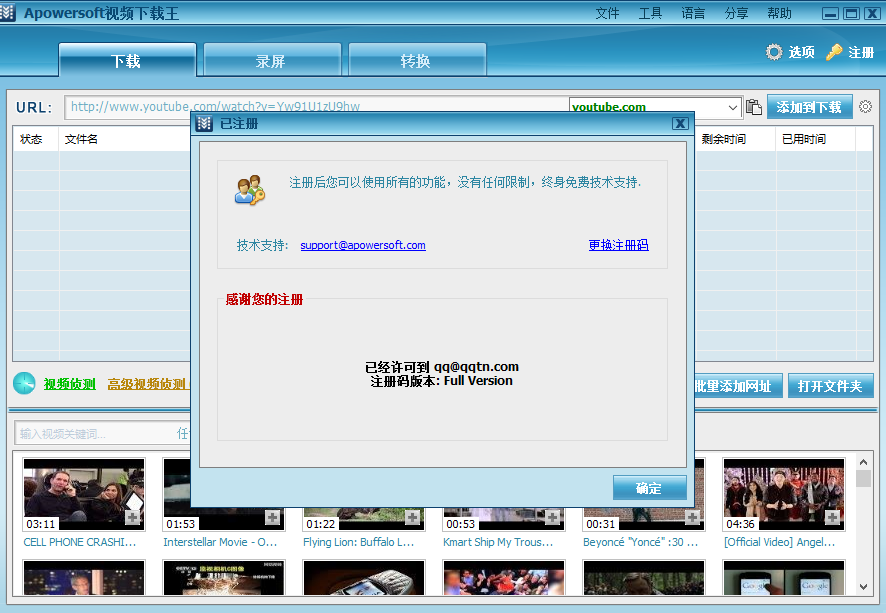This screenshot has height=613, width=886.
Task: Add the Official Video Angel clip via plus
Action: [832, 517]
